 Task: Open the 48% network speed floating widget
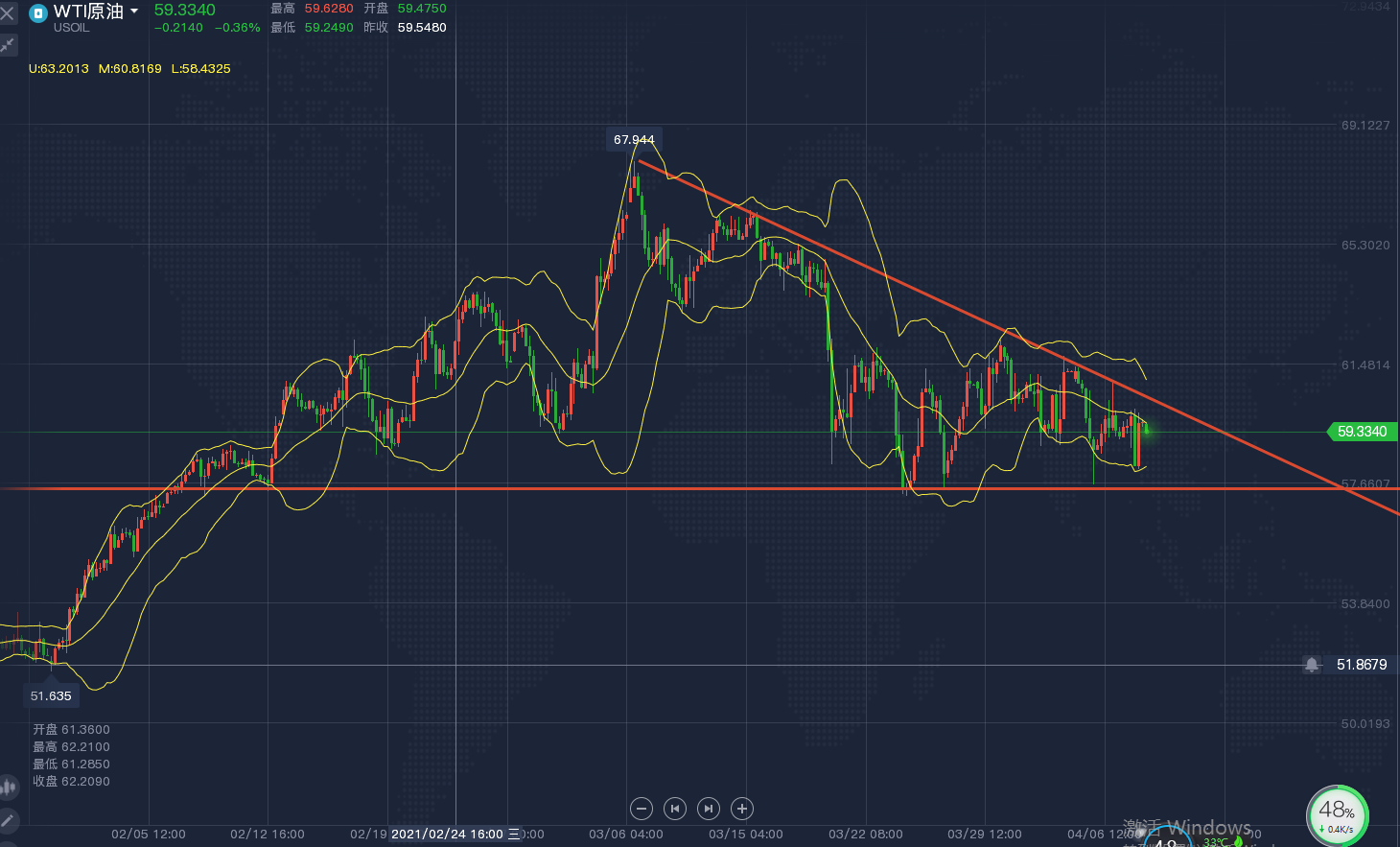(1337, 814)
